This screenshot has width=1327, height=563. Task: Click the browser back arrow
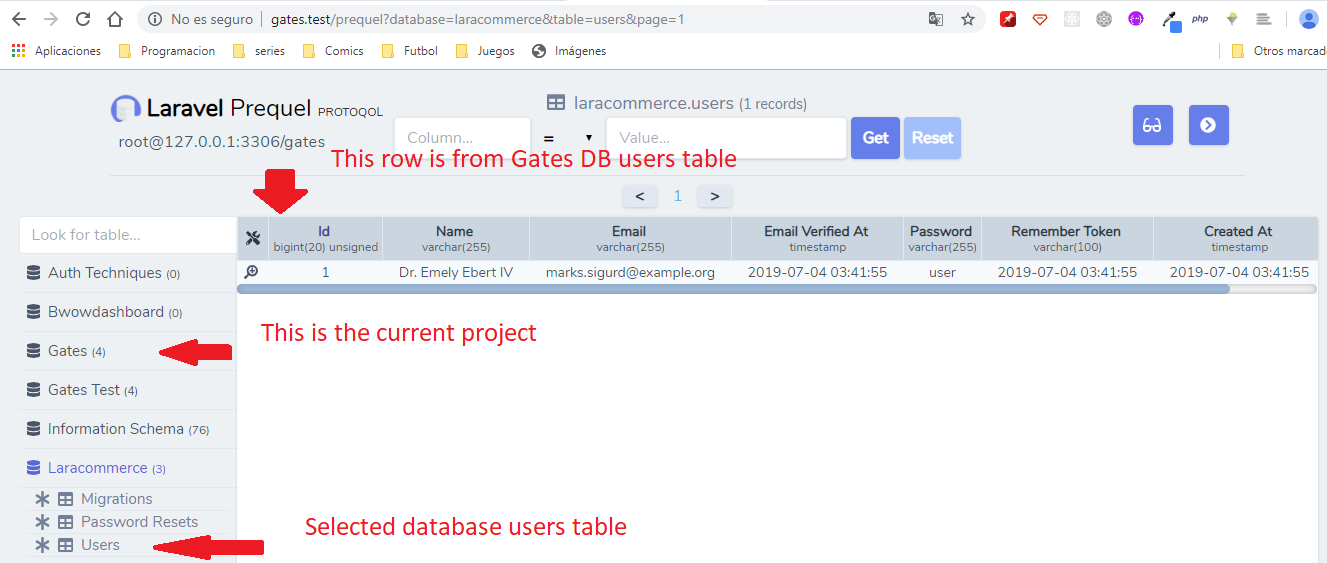19,19
